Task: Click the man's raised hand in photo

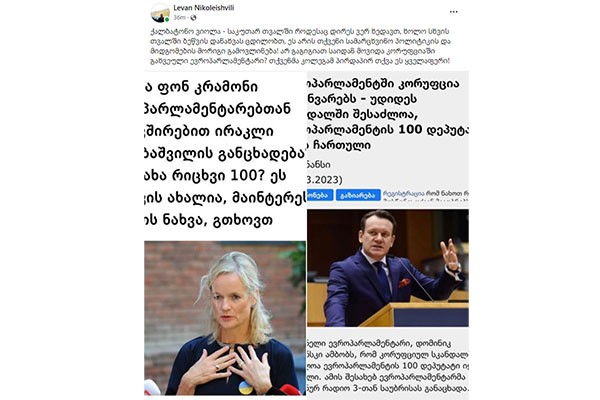Action: tap(449, 255)
